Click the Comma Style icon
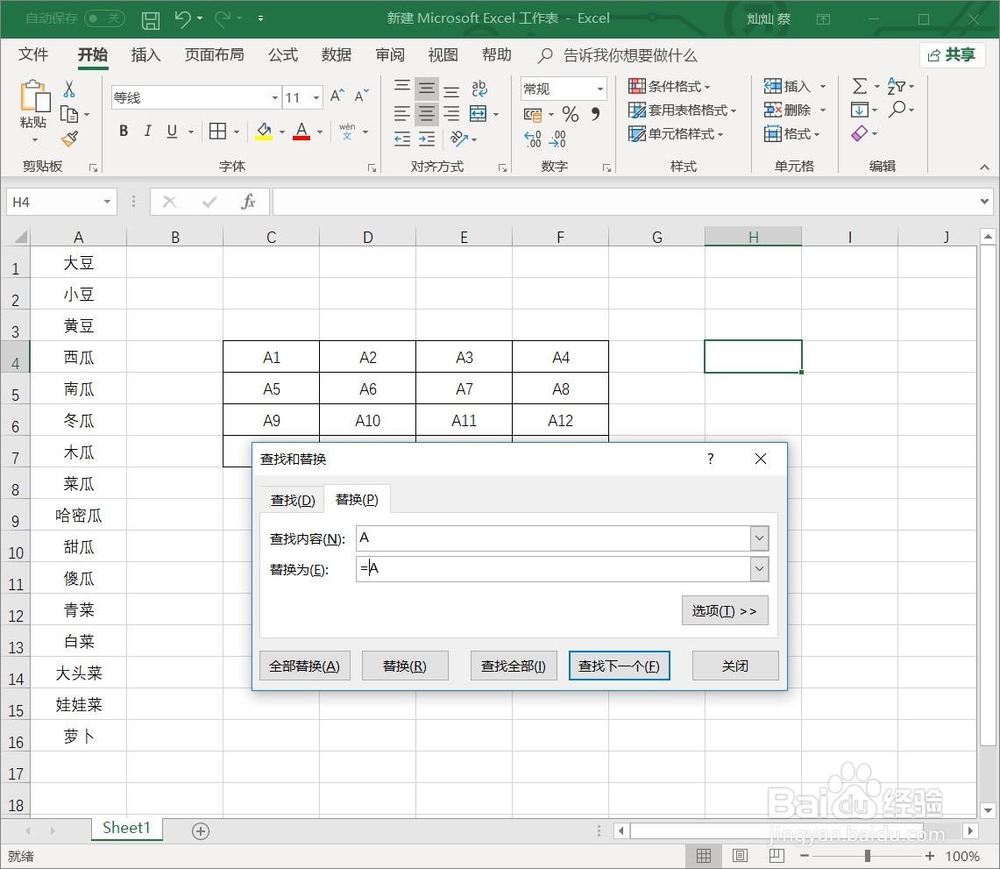1000x869 pixels. pyautogui.click(x=596, y=114)
